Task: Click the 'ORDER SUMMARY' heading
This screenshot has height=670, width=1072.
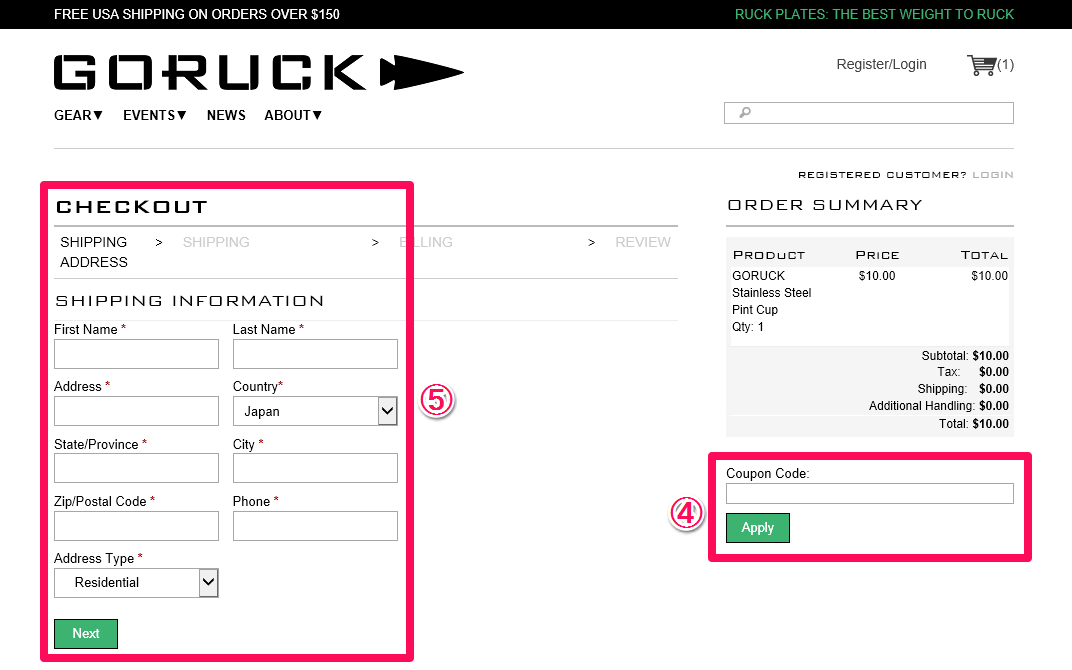Action: click(825, 205)
